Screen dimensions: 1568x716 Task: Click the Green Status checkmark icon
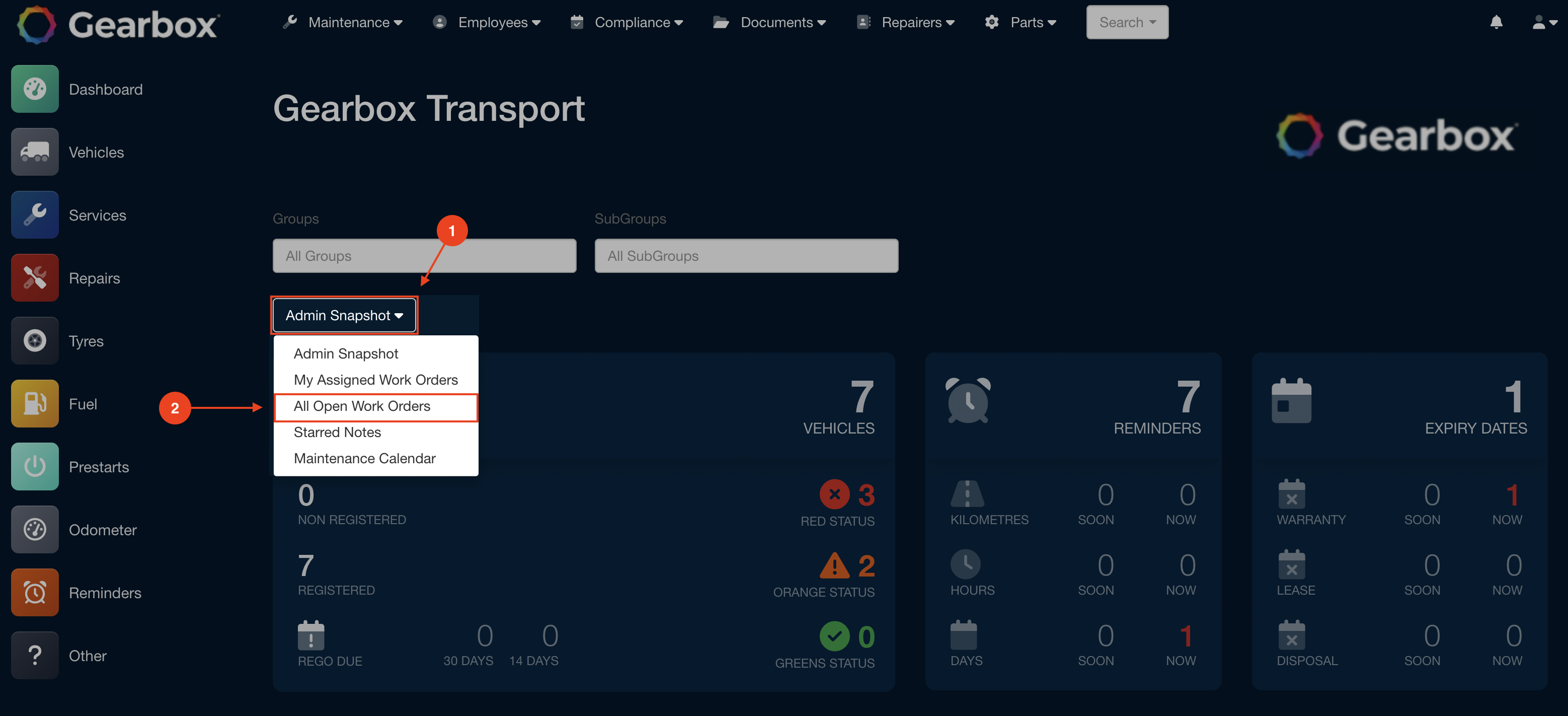click(834, 636)
